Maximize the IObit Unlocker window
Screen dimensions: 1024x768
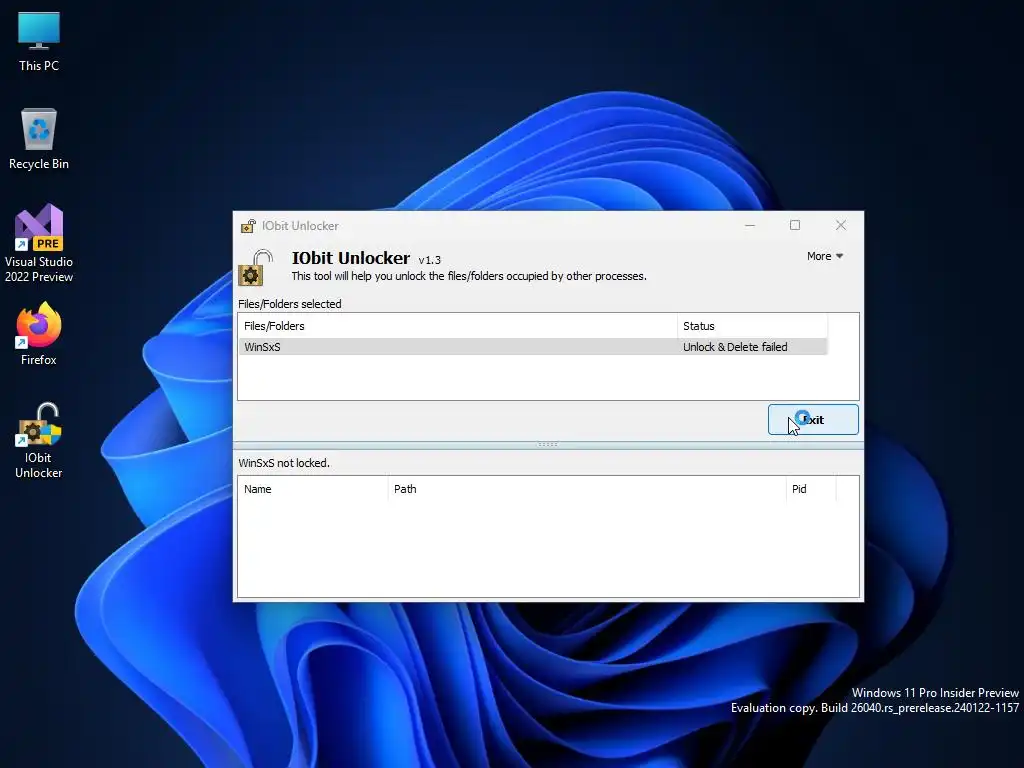click(x=795, y=225)
